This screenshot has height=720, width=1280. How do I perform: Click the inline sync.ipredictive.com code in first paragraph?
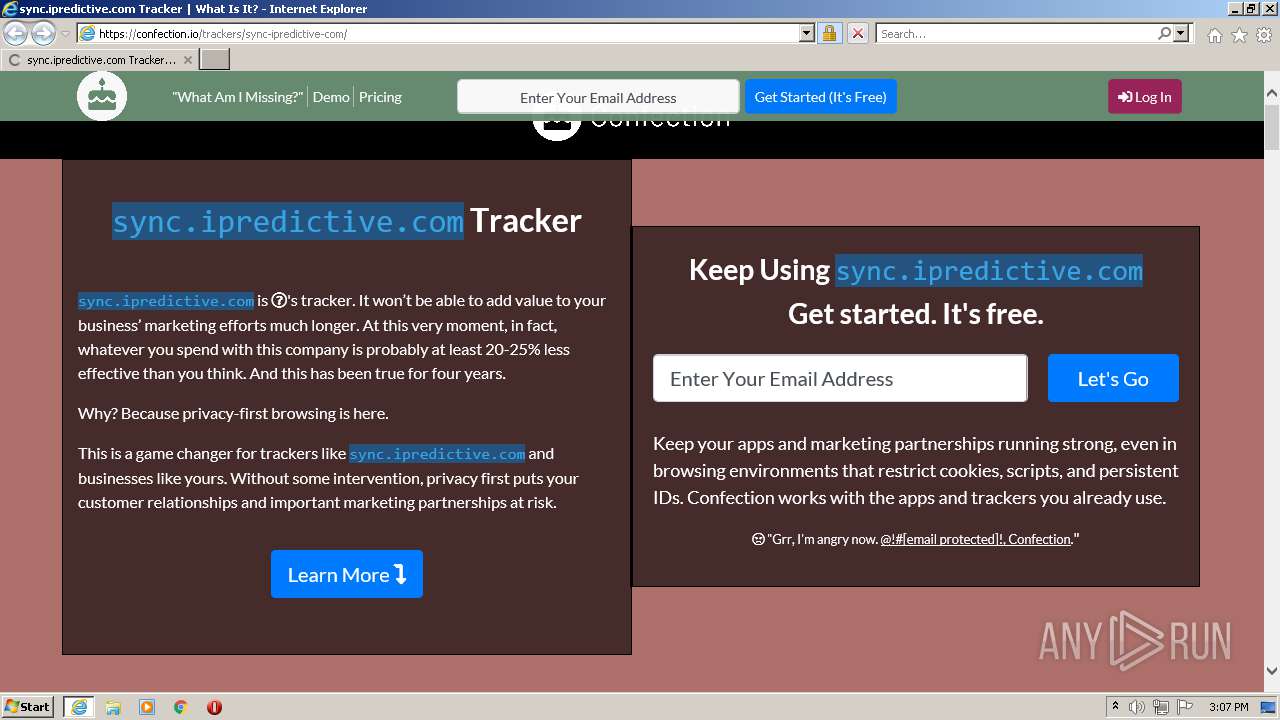[x=166, y=301]
